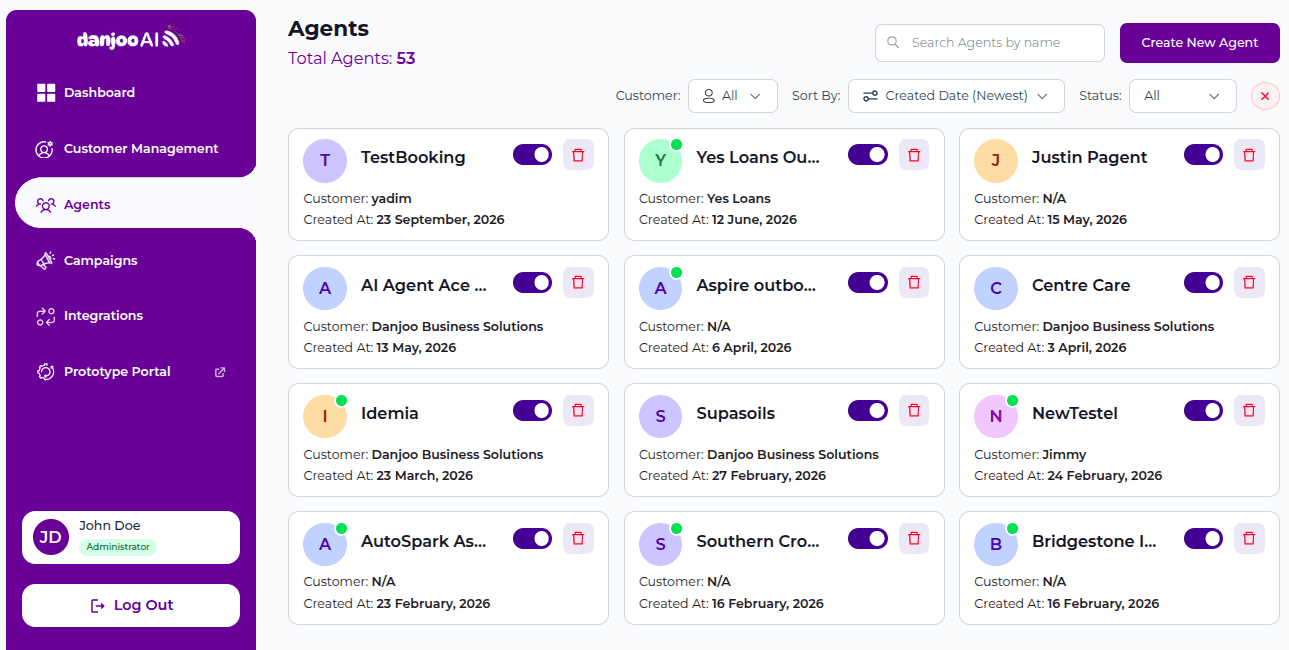Toggle the AI Agent Ace switch
Viewport: 1289px width, 650px height.
[532, 283]
